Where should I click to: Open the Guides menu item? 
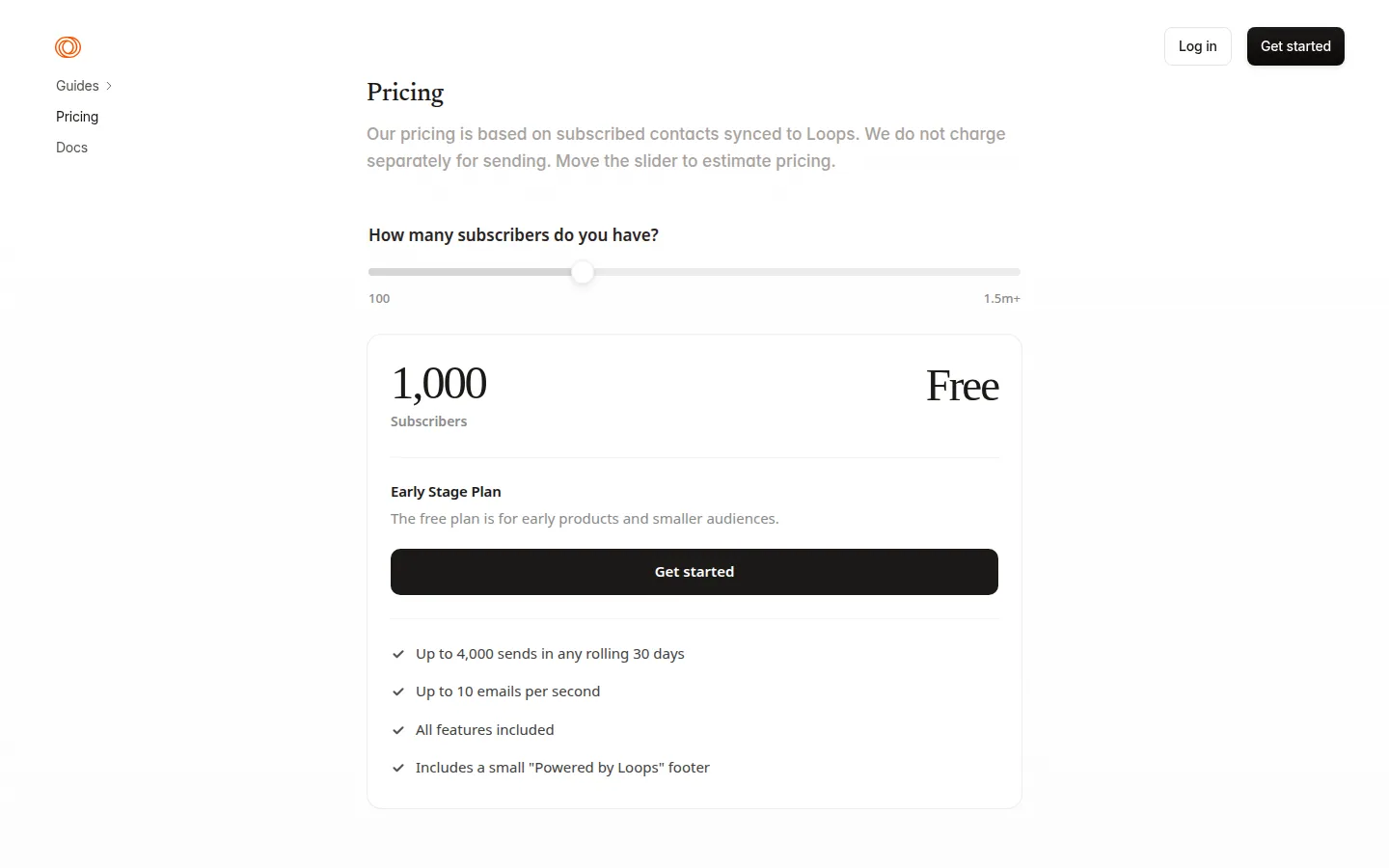(x=77, y=86)
